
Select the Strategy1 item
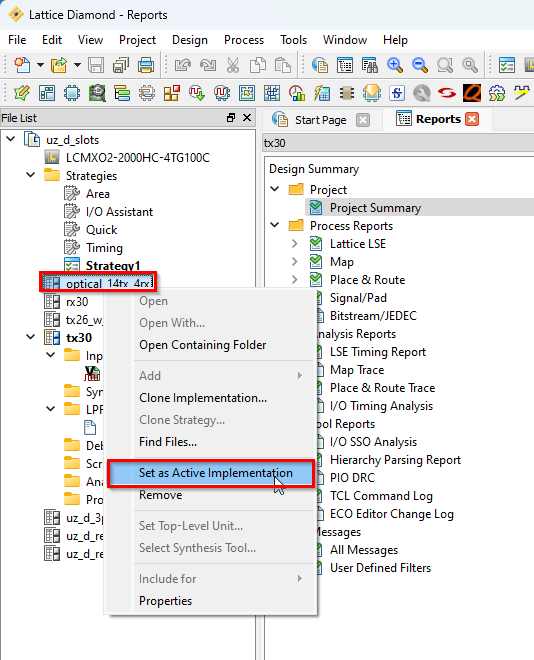[113, 266]
